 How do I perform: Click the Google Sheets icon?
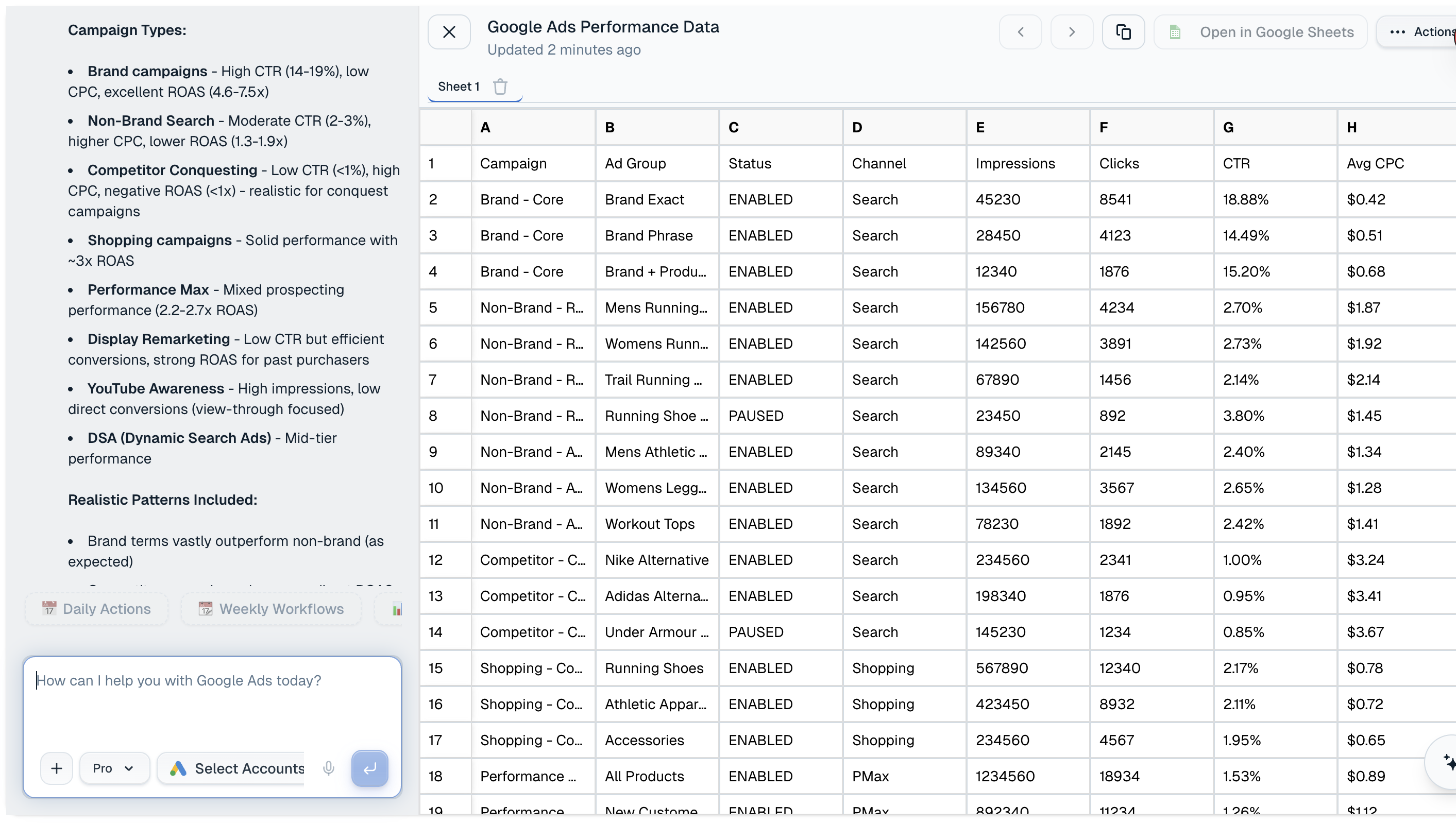coord(1175,31)
